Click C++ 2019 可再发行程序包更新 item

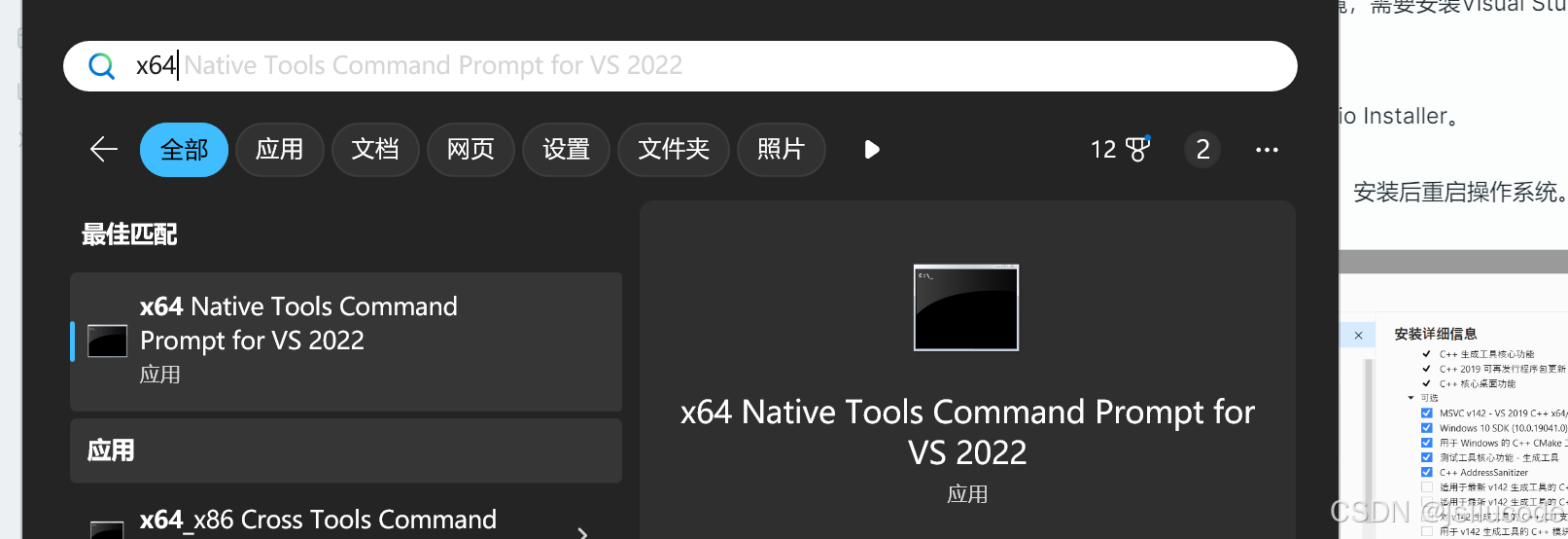pyautogui.click(x=1502, y=369)
